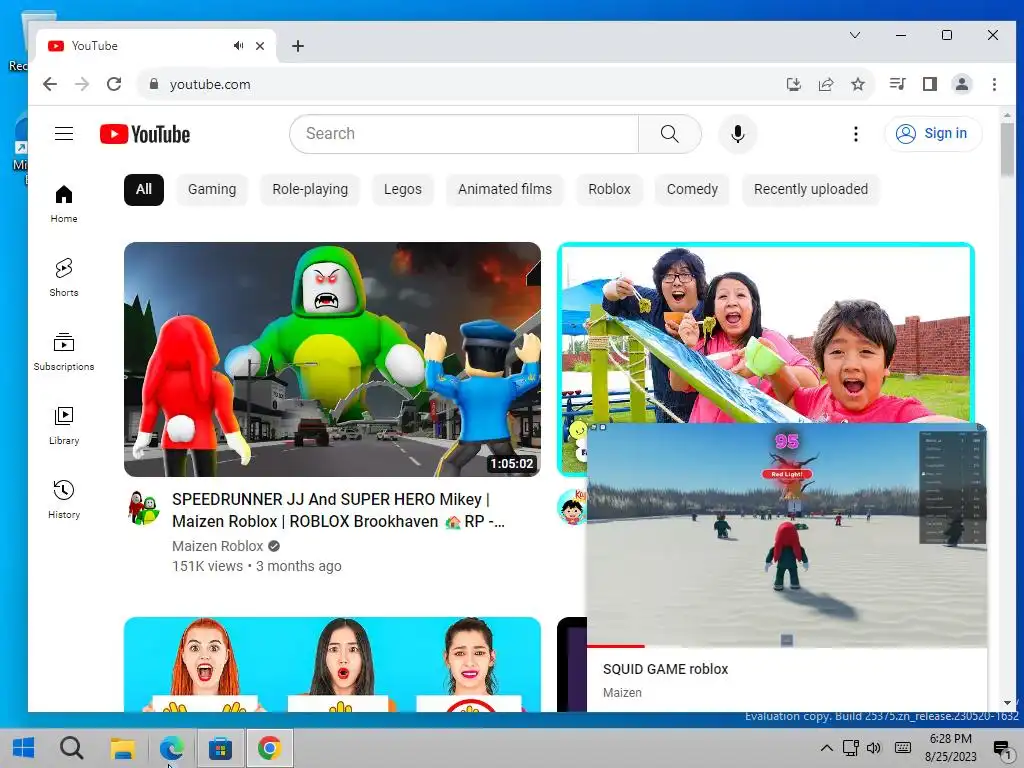This screenshot has width=1024, height=768.
Task: Close the YouTube tab
Action: pos(260,46)
